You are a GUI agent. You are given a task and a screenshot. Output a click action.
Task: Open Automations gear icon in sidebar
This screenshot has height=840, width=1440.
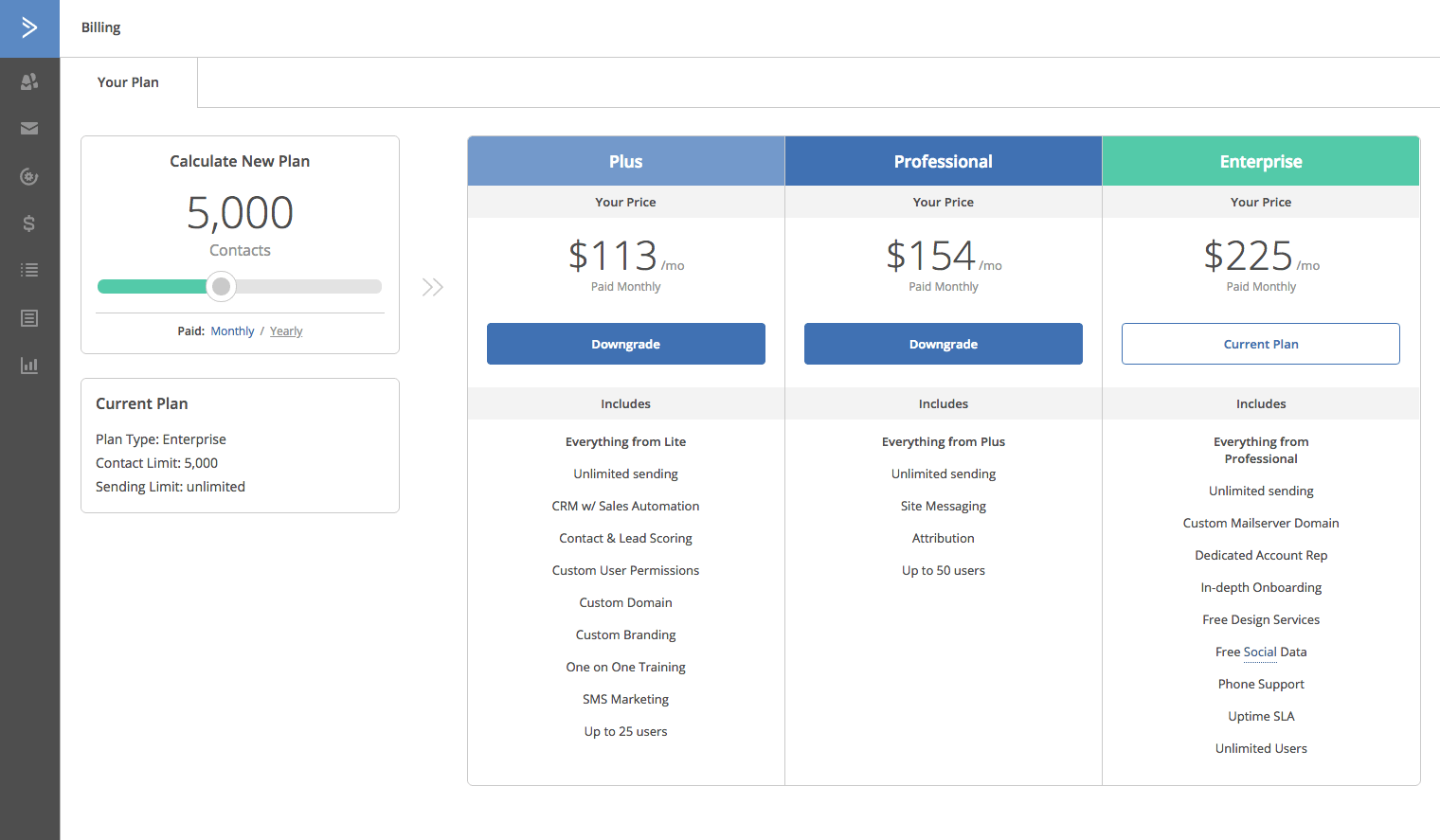tap(29, 176)
